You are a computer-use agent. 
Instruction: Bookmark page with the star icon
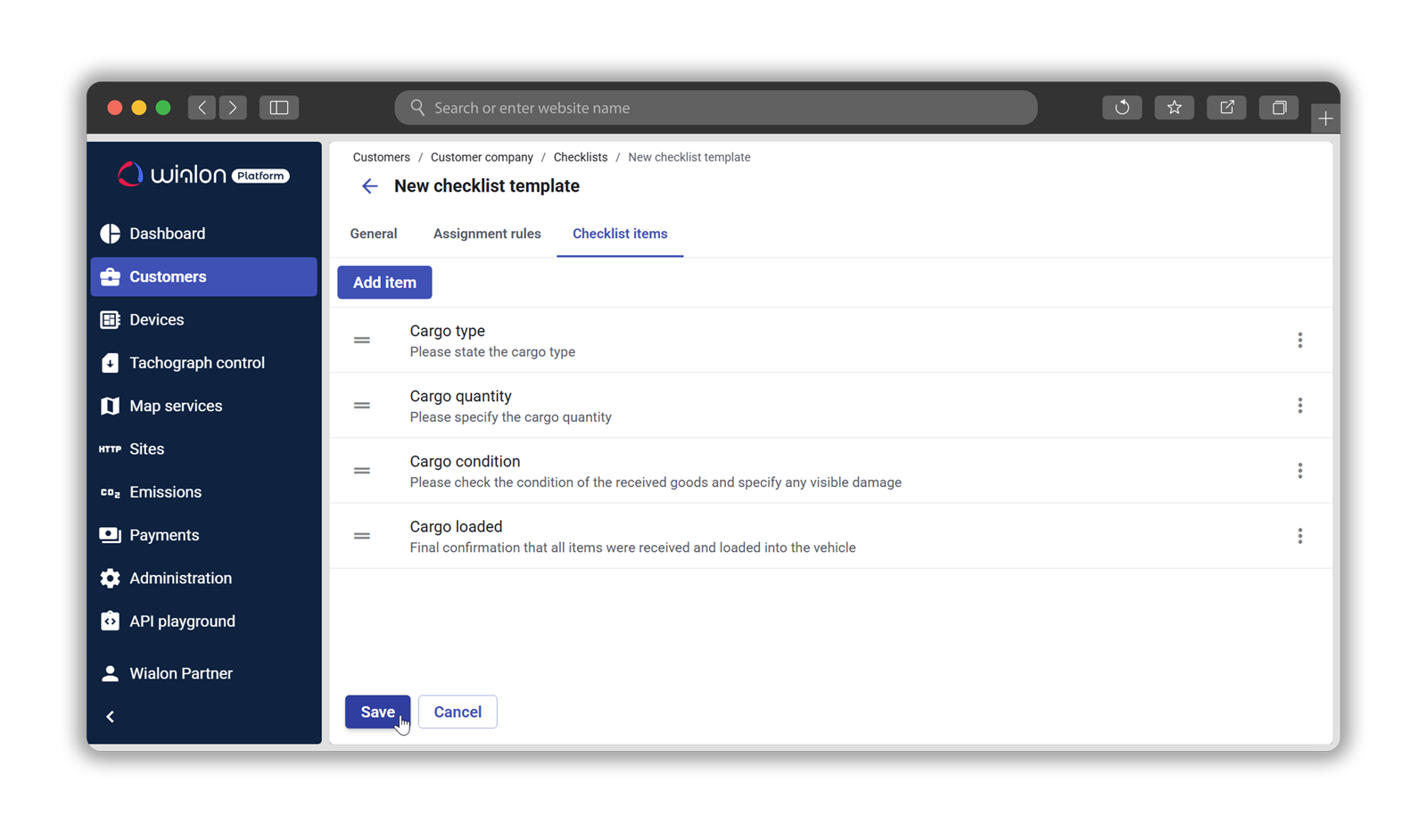click(1174, 108)
